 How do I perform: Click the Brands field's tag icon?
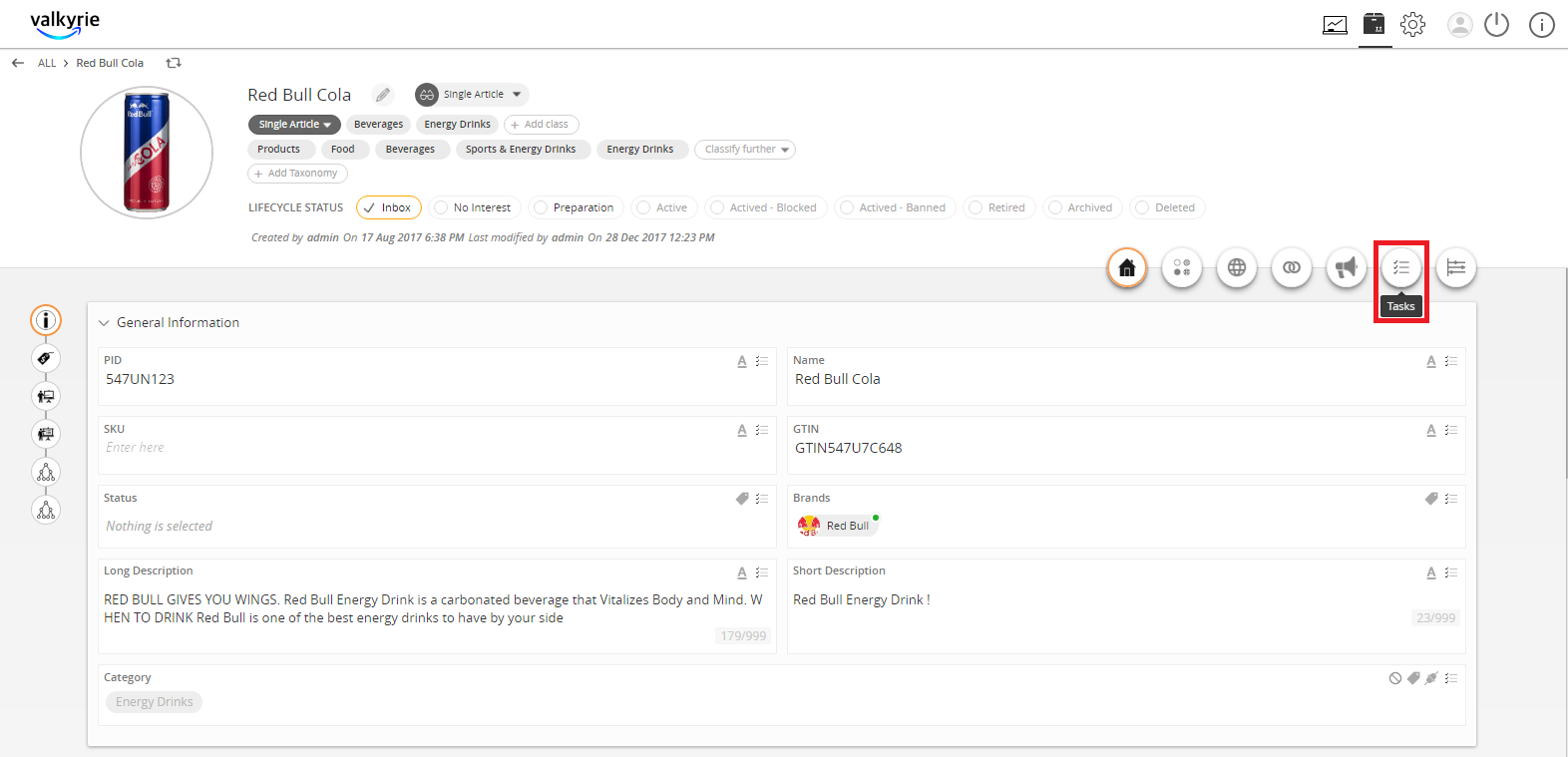[1431, 499]
